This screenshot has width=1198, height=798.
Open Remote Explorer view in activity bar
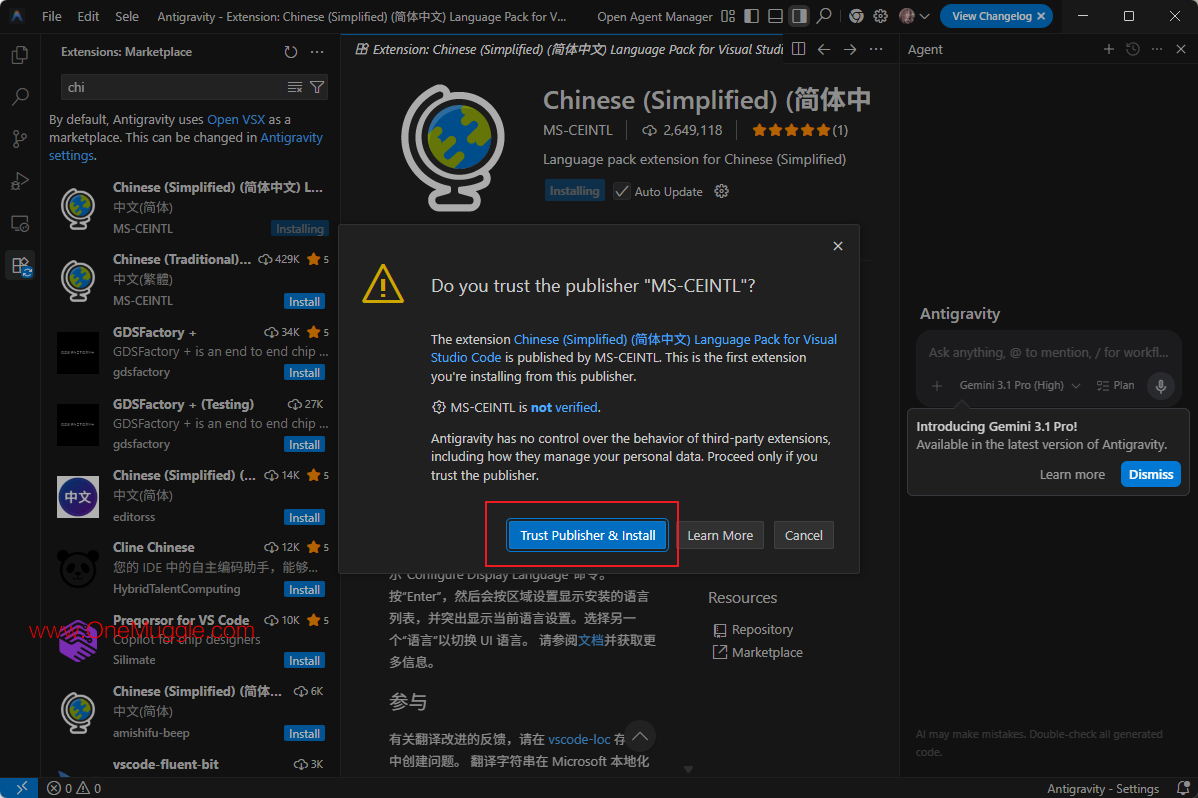21,223
